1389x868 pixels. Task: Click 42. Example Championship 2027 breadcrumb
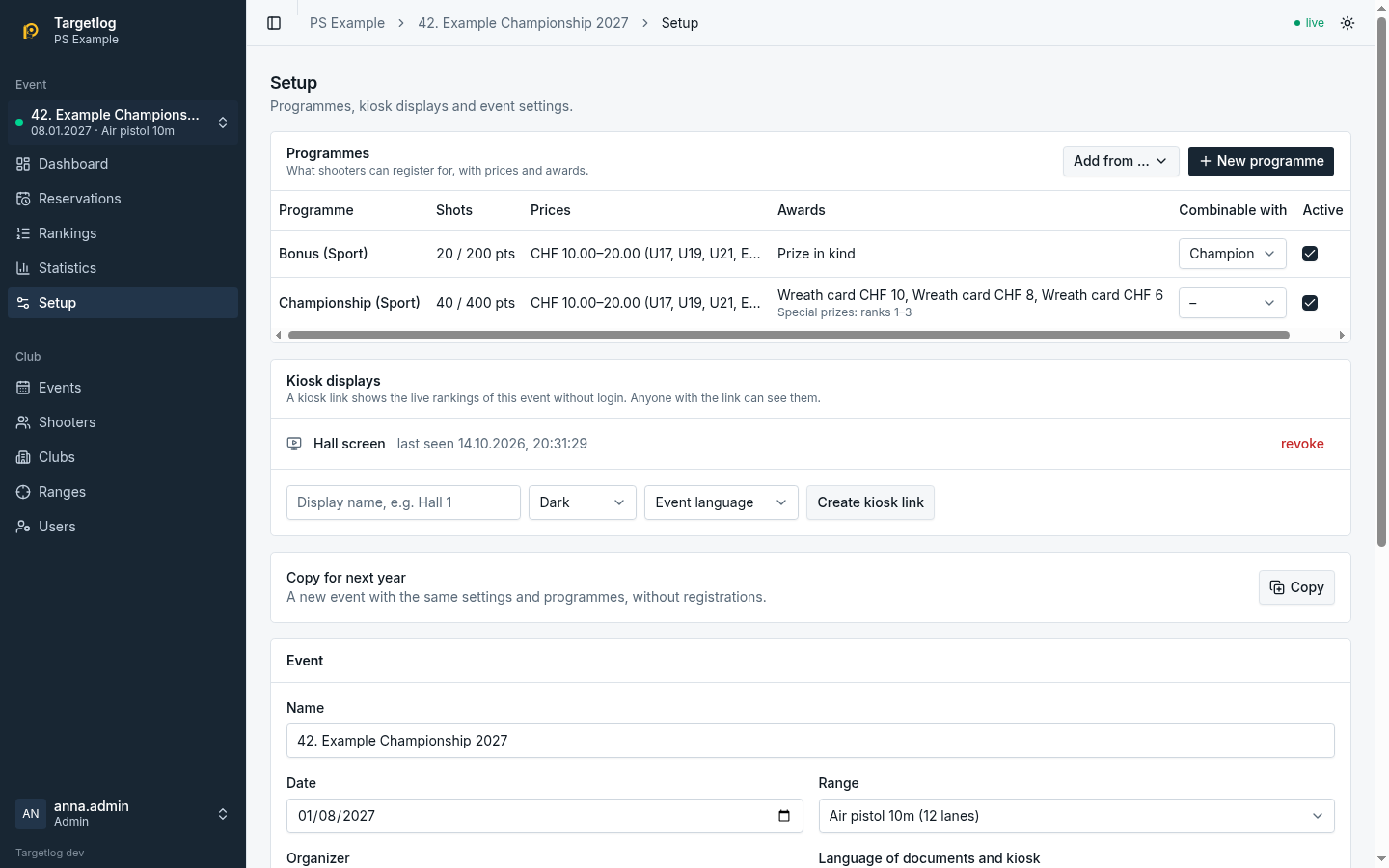pos(523,23)
